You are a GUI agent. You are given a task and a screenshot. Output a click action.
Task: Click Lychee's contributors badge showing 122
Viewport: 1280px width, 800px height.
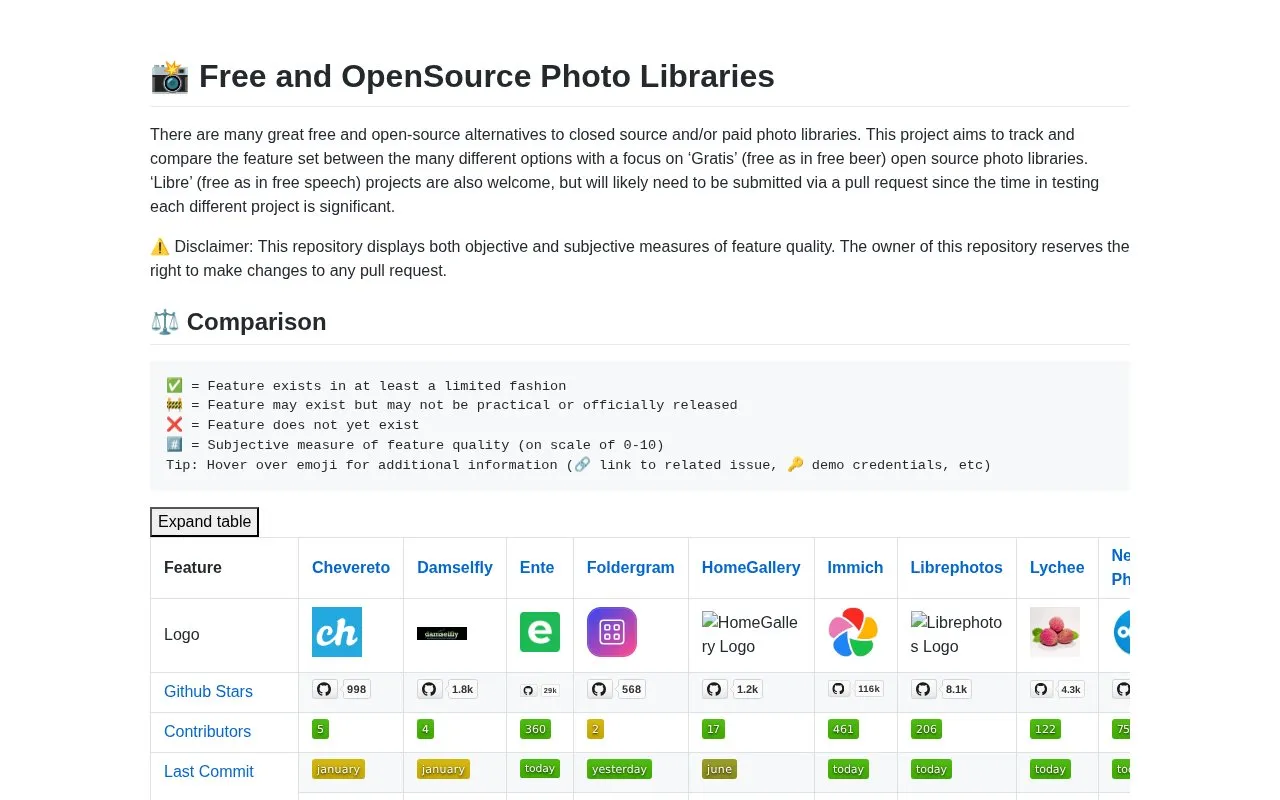tap(1046, 729)
